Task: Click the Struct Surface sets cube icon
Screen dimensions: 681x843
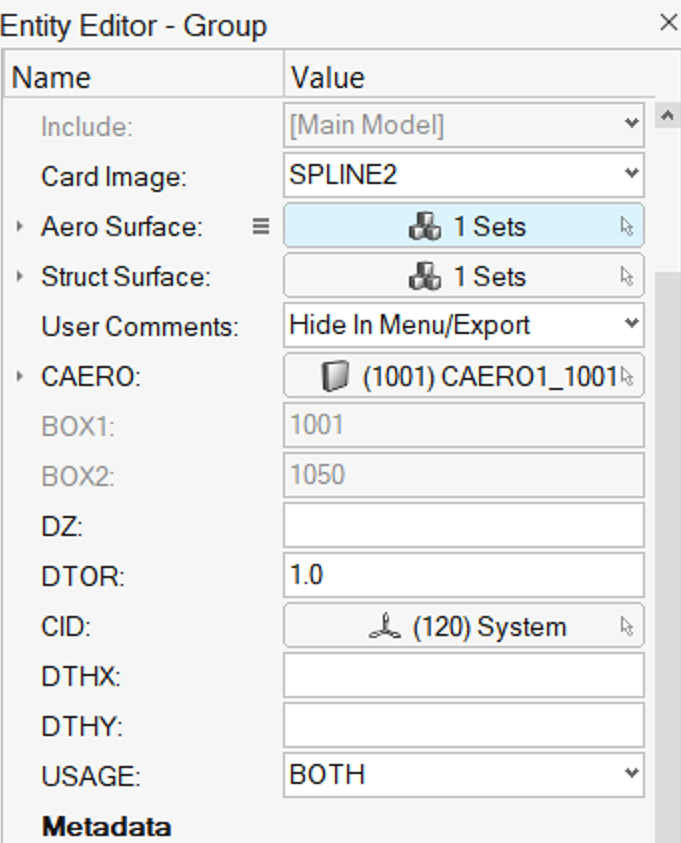Action: 425,276
